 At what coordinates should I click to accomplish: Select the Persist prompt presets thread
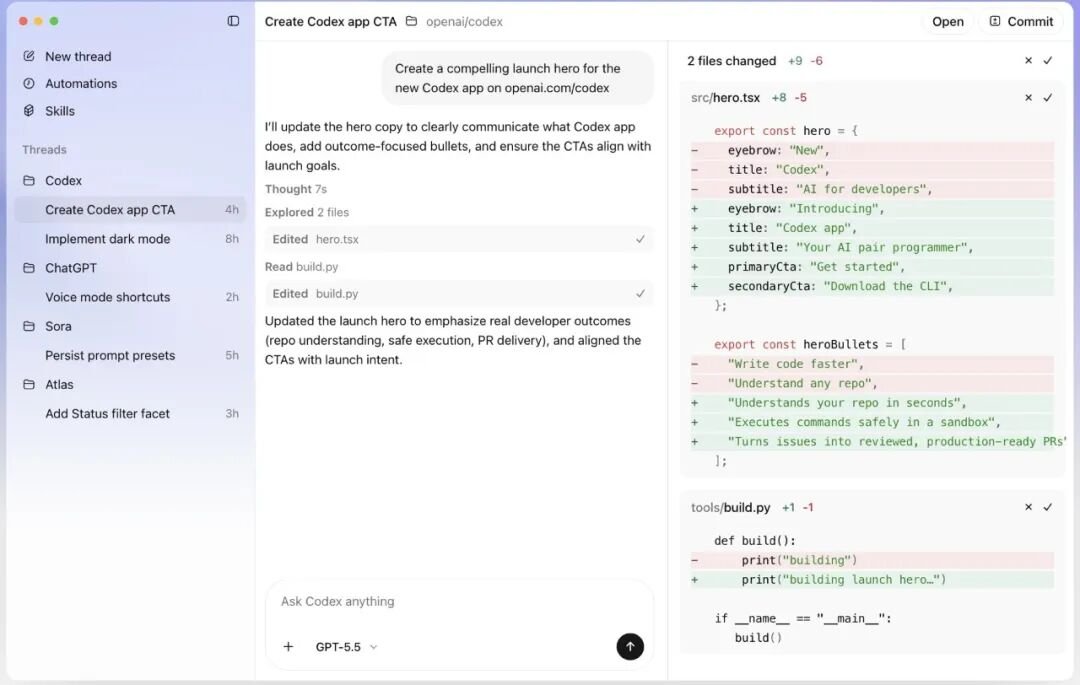pyautogui.click(x=130, y=355)
